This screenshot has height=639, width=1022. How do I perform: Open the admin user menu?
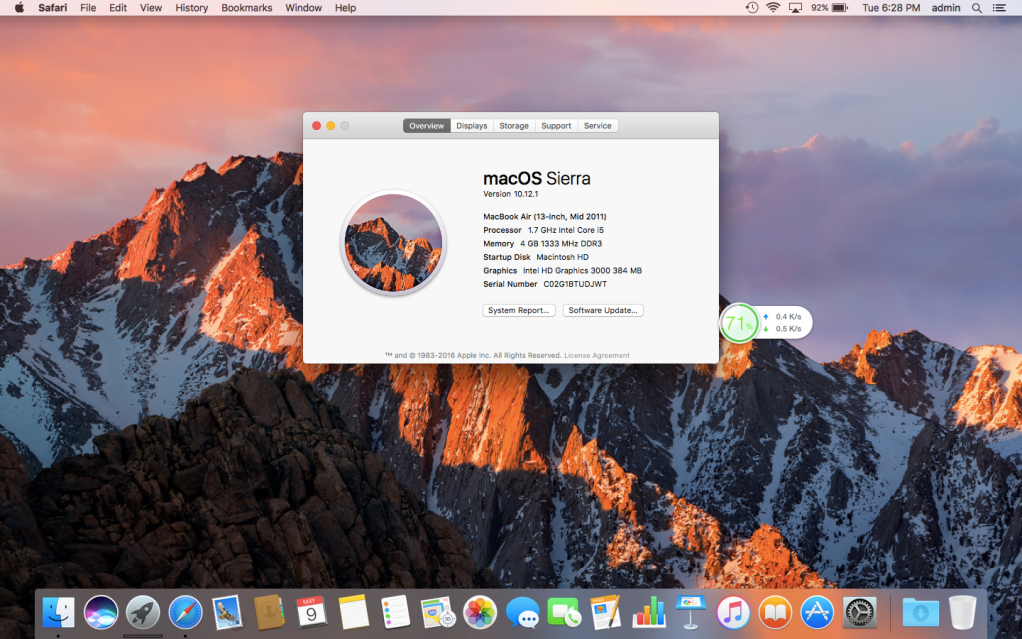click(x=946, y=8)
